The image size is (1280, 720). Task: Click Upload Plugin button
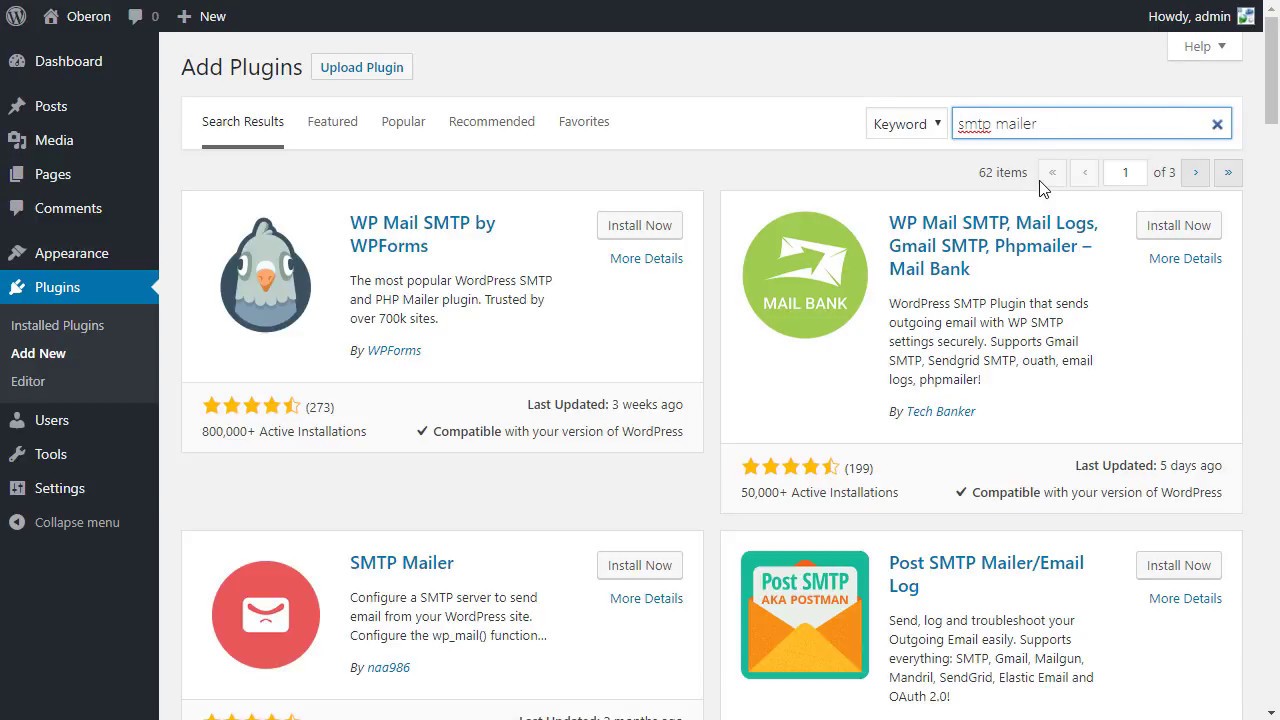click(x=362, y=67)
